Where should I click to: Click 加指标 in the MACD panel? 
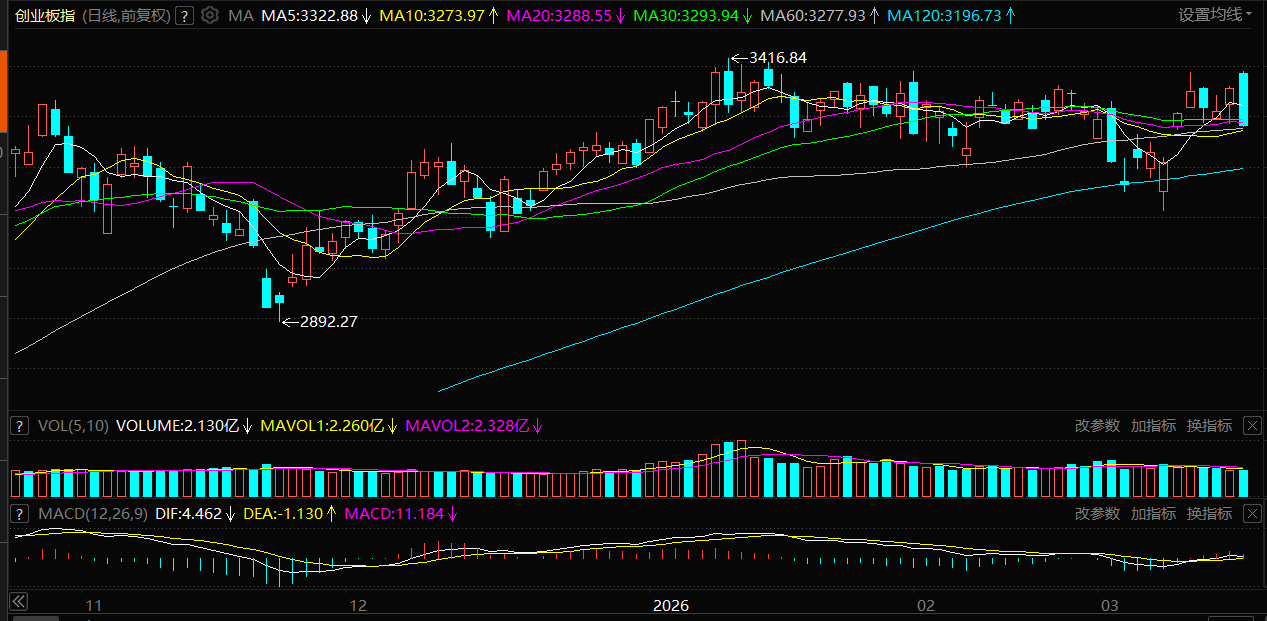click(x=1153, y=514)
